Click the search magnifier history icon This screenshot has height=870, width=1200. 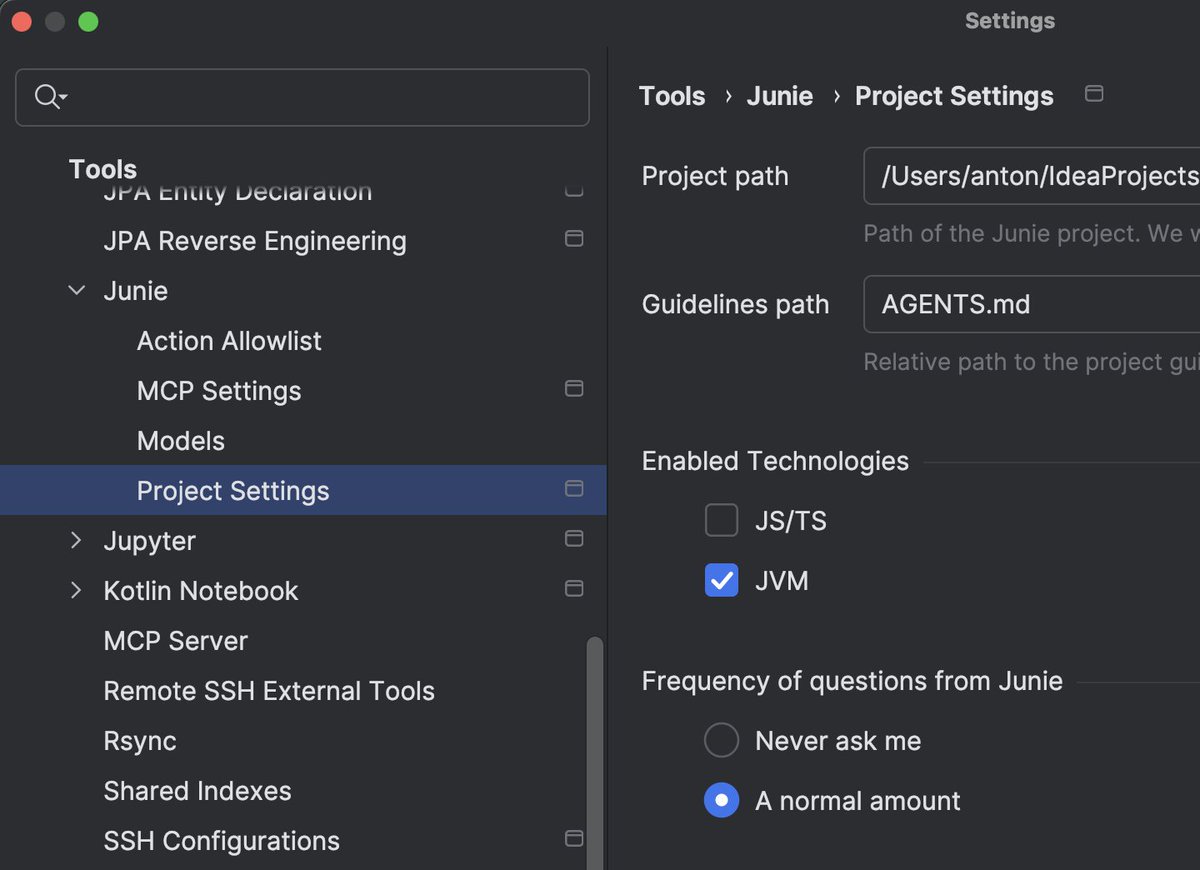pyautogui.click(x=50, y=97)
